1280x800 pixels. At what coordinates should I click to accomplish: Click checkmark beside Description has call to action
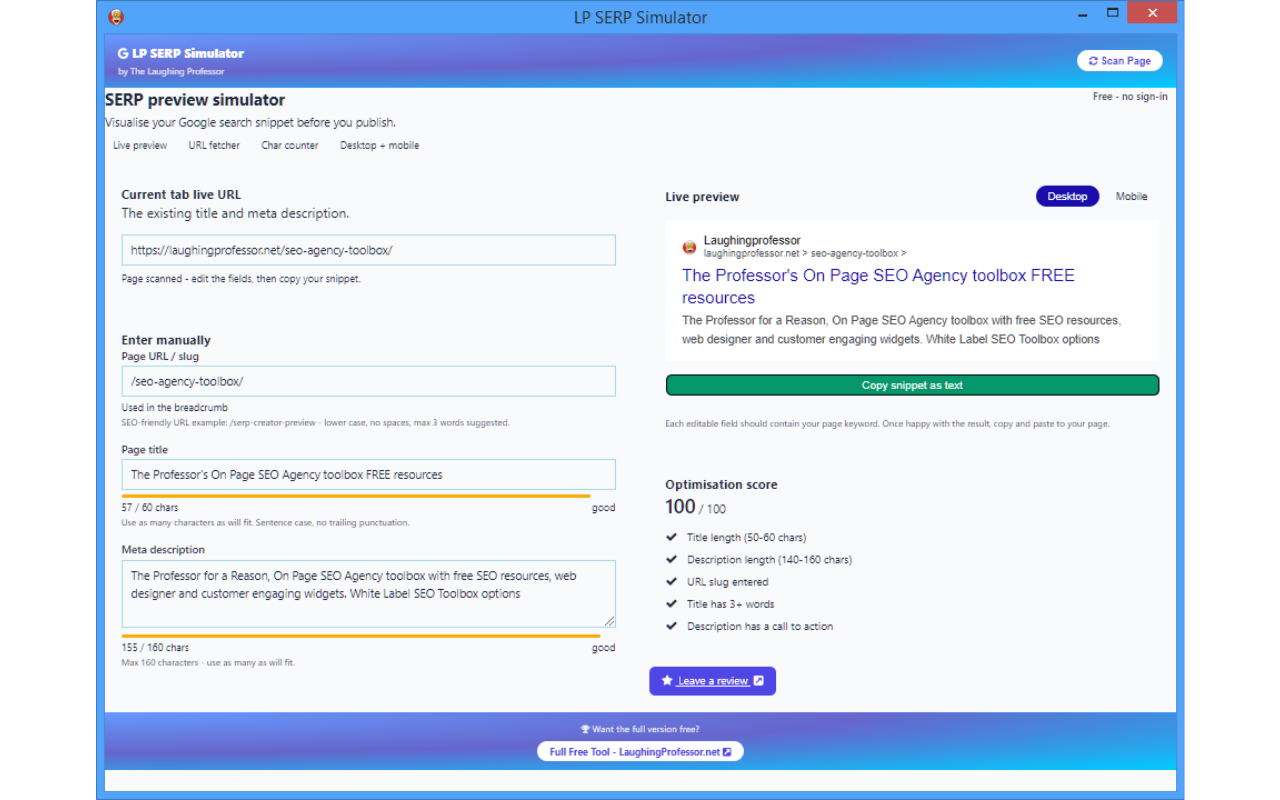coord(672,626)
